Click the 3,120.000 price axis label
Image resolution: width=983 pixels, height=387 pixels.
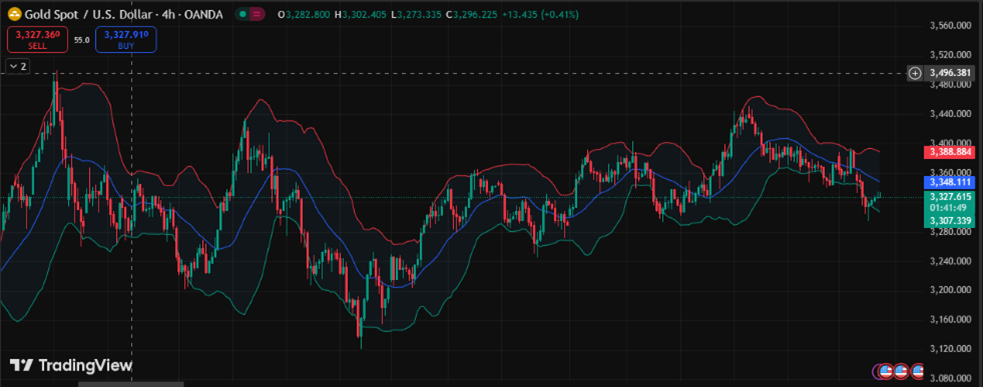[950, 349]
